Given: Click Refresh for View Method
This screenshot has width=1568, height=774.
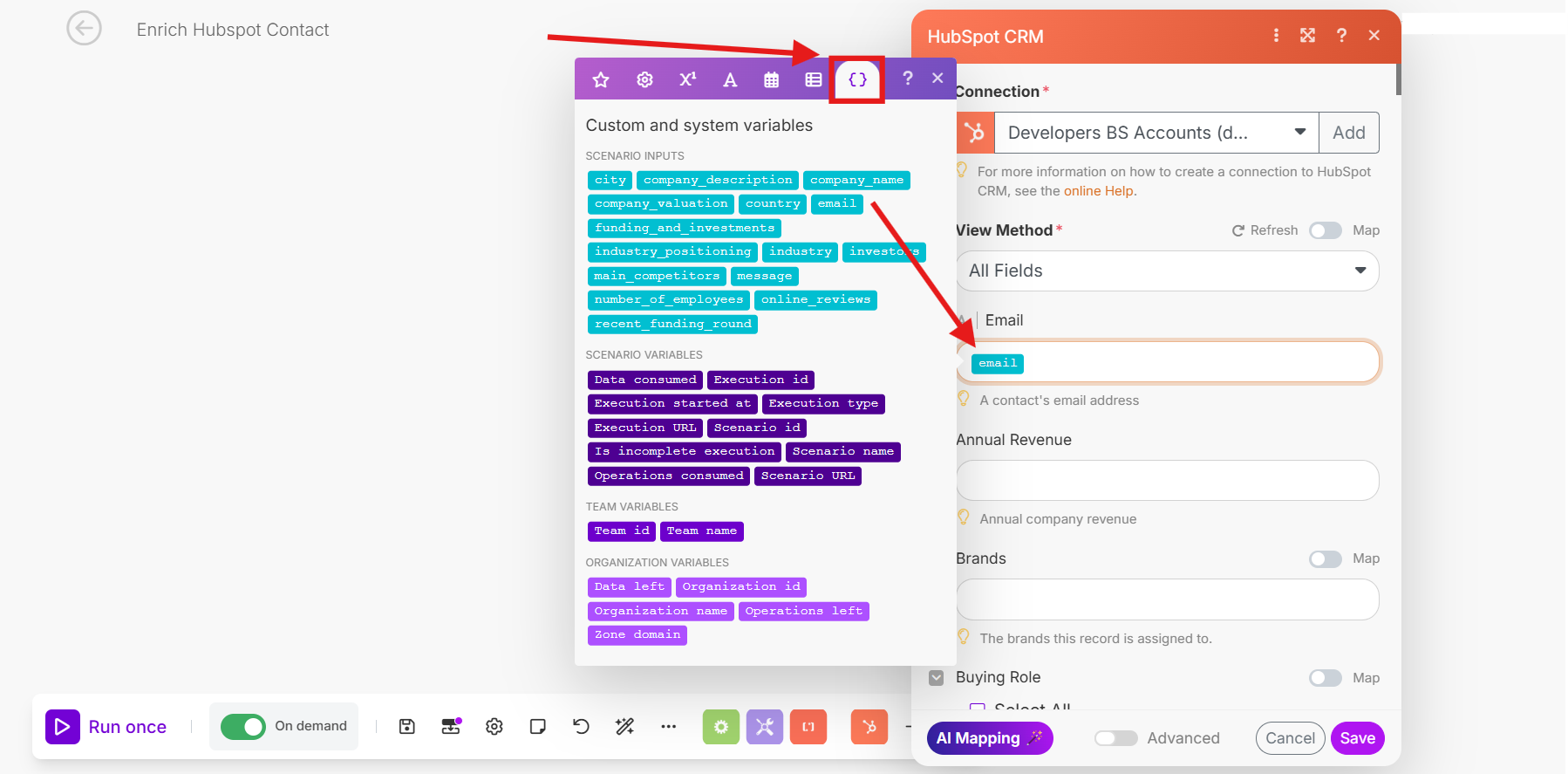Looking at the screenshot, I should (1265, 230).
